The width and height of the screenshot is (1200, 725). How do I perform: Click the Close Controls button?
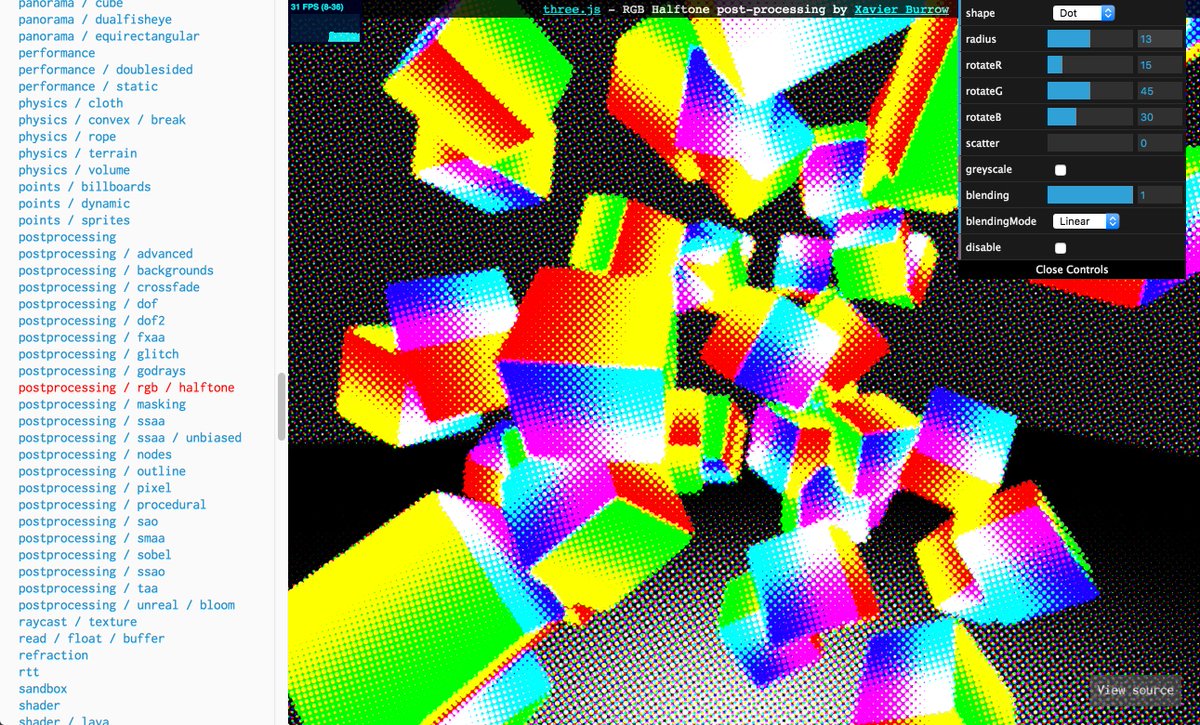[1071, 269]
